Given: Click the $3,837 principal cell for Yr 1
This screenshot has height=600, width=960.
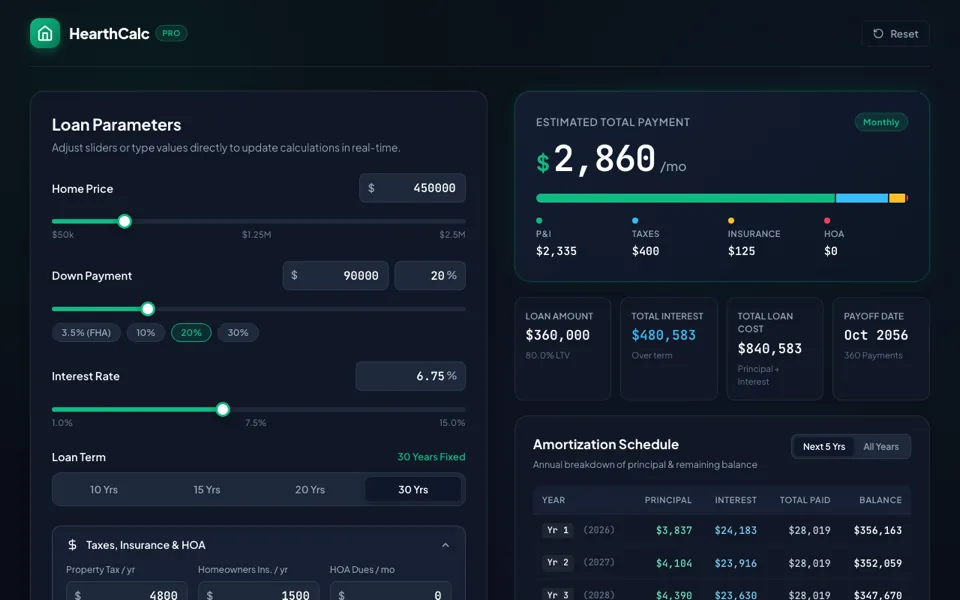Looking at the screenshot, I should coord(674,530).
